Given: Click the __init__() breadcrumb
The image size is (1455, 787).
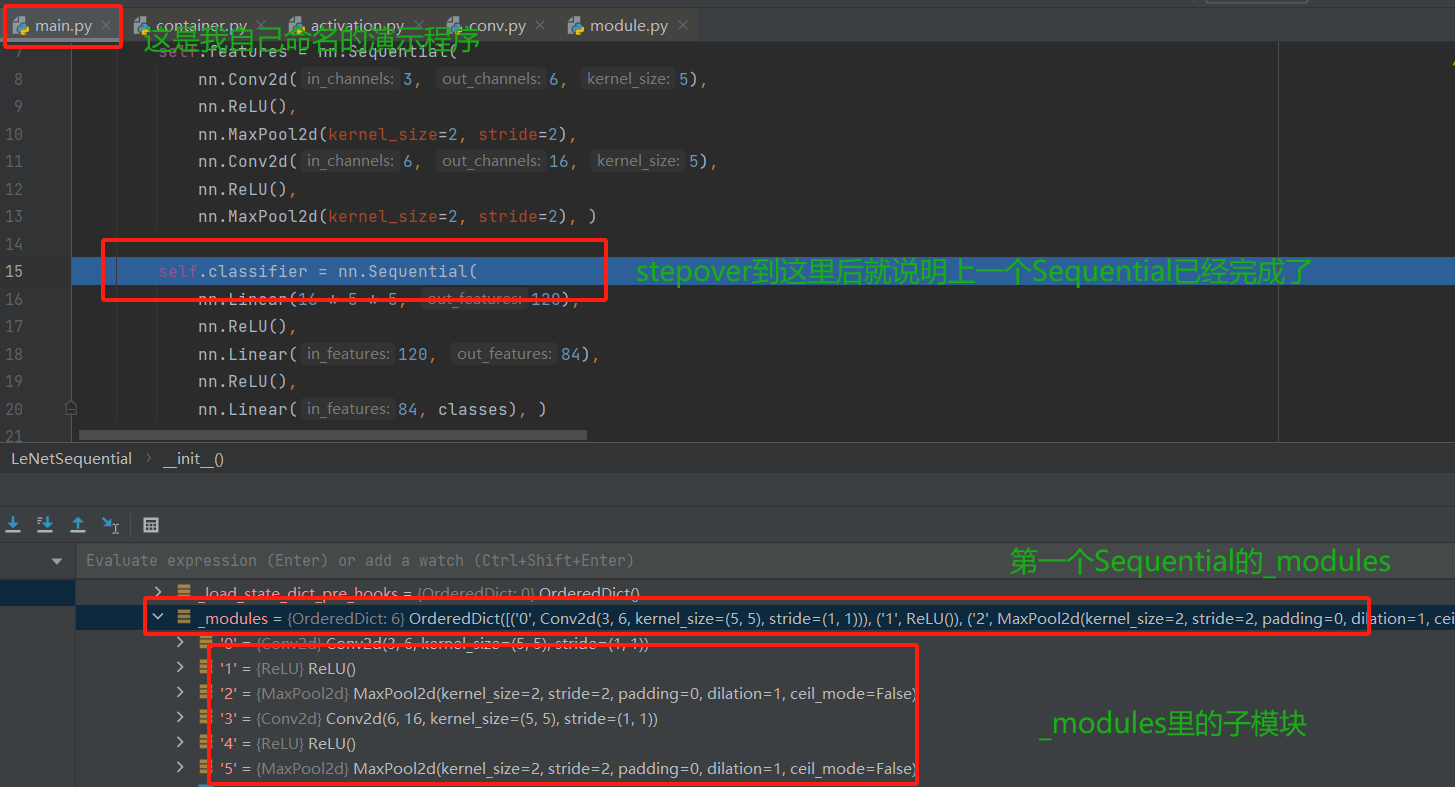Looking at the screenshot, I should [193, 459].
